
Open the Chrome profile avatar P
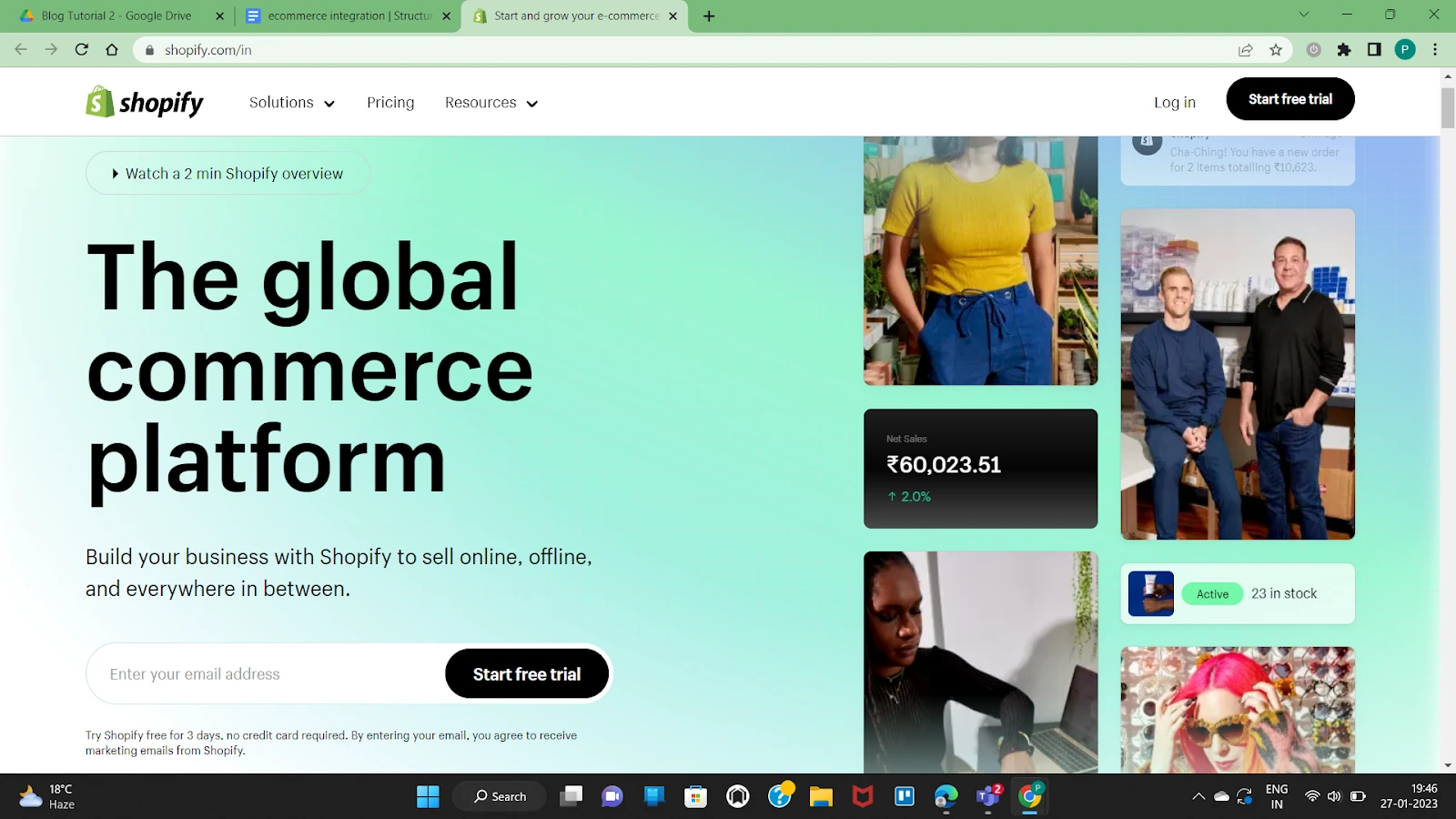(1405, 50)
